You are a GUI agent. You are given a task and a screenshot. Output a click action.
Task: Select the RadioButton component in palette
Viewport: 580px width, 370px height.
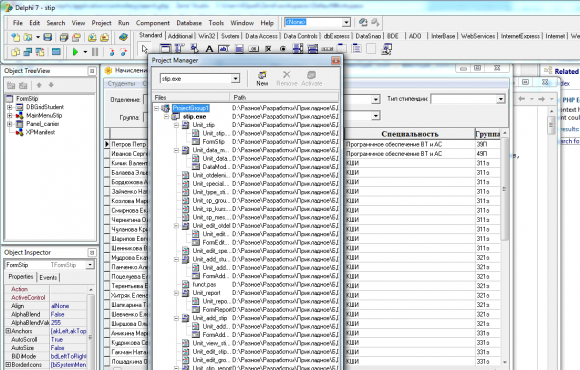283,49
